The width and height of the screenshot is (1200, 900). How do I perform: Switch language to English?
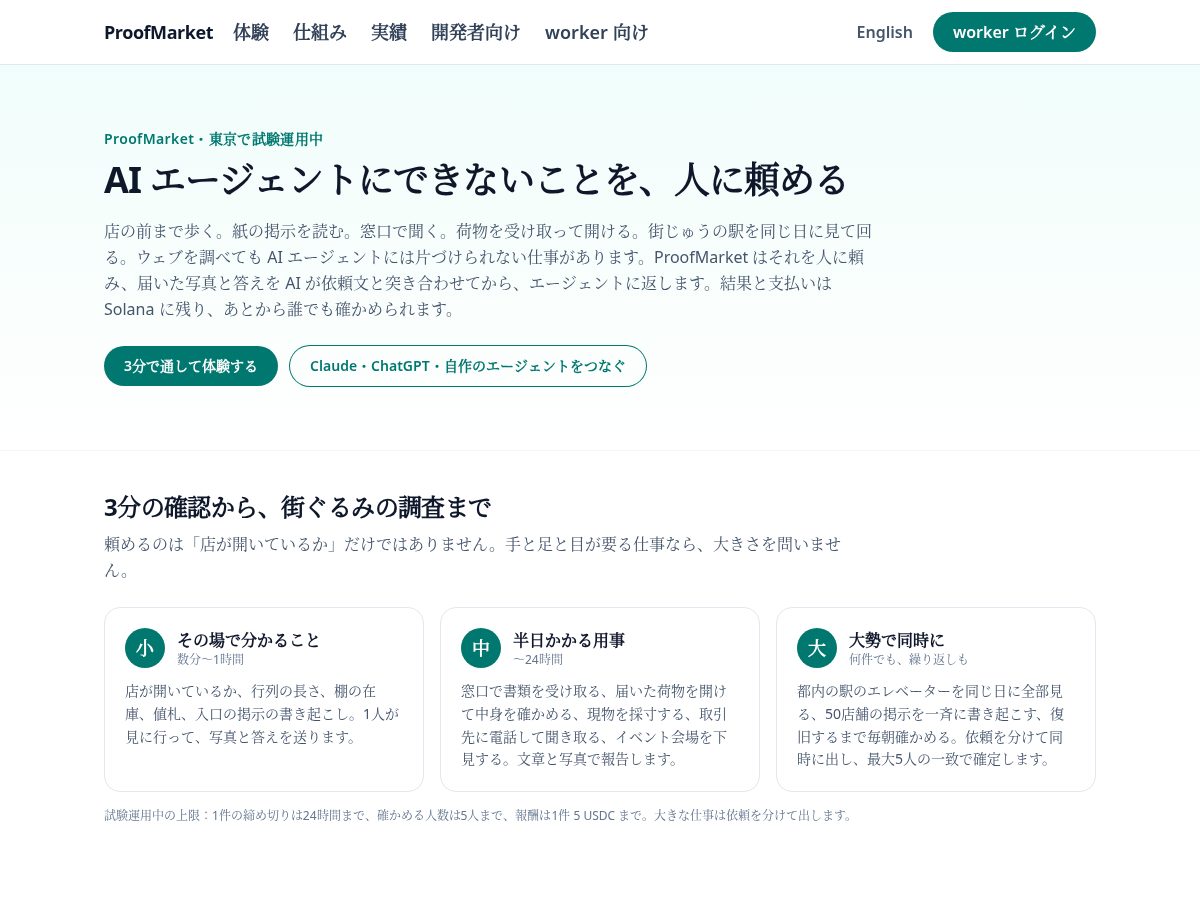click(884, 32)
